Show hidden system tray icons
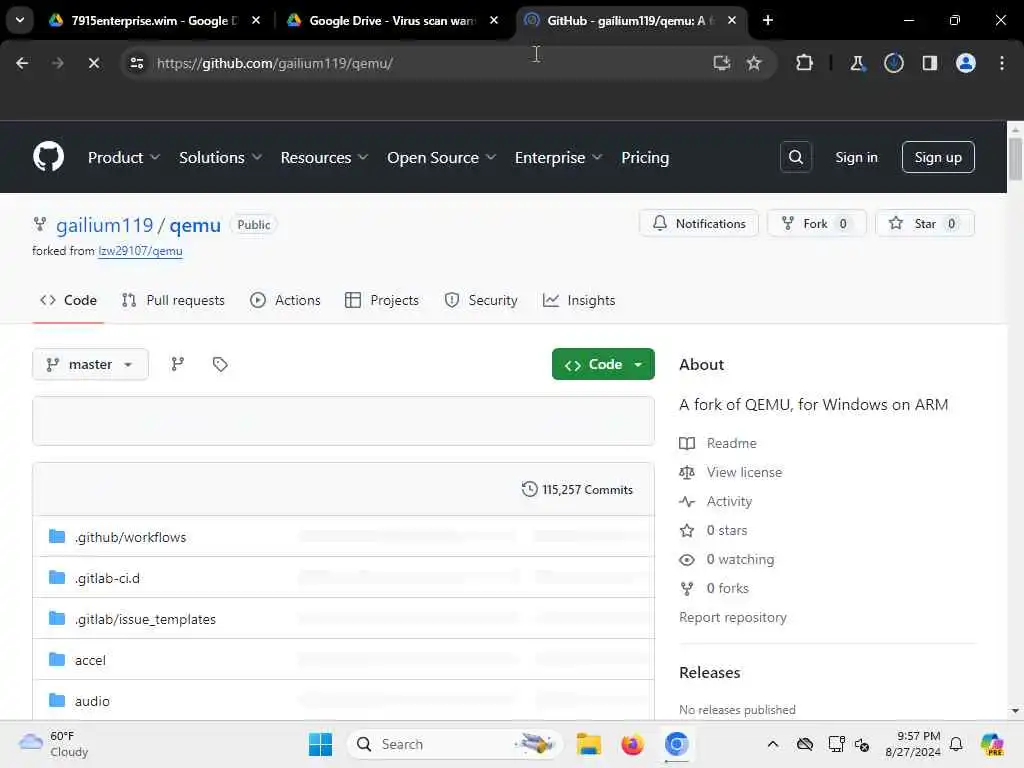The height and width of the screenshot is (768, 1024). point(773,744)
